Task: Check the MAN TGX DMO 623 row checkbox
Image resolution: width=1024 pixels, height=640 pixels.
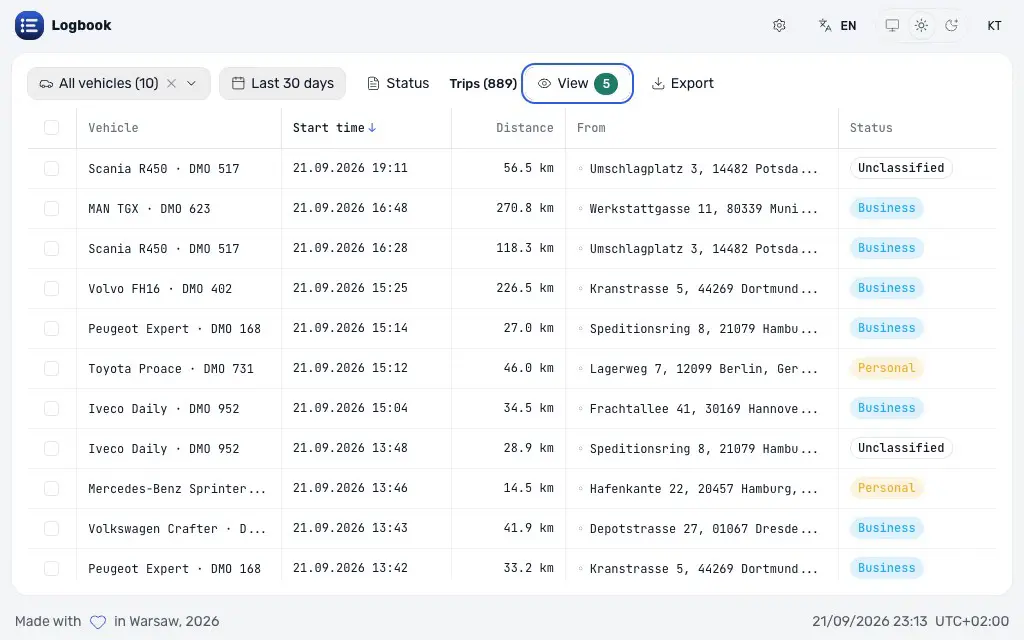Action: (52, 208)
